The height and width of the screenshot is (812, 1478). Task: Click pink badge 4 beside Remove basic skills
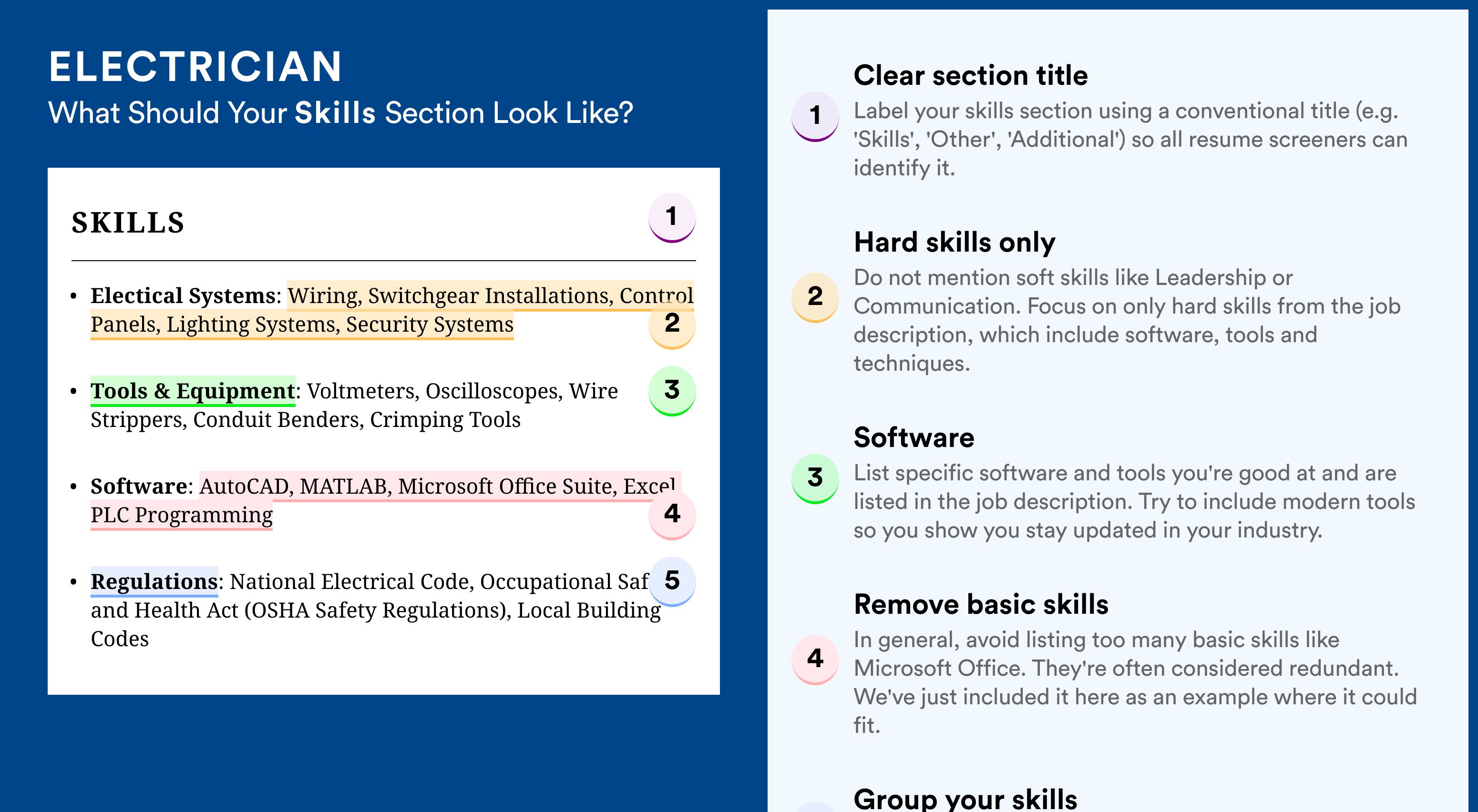tap(815, 659)
